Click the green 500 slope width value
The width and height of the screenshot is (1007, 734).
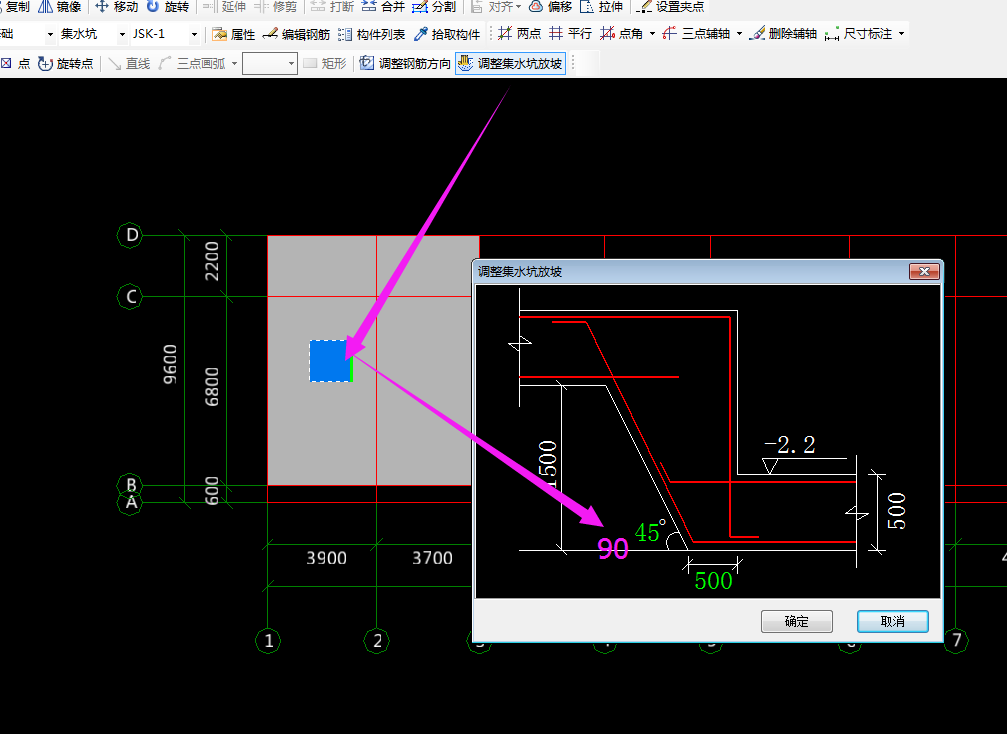click(x=712, y=581)
